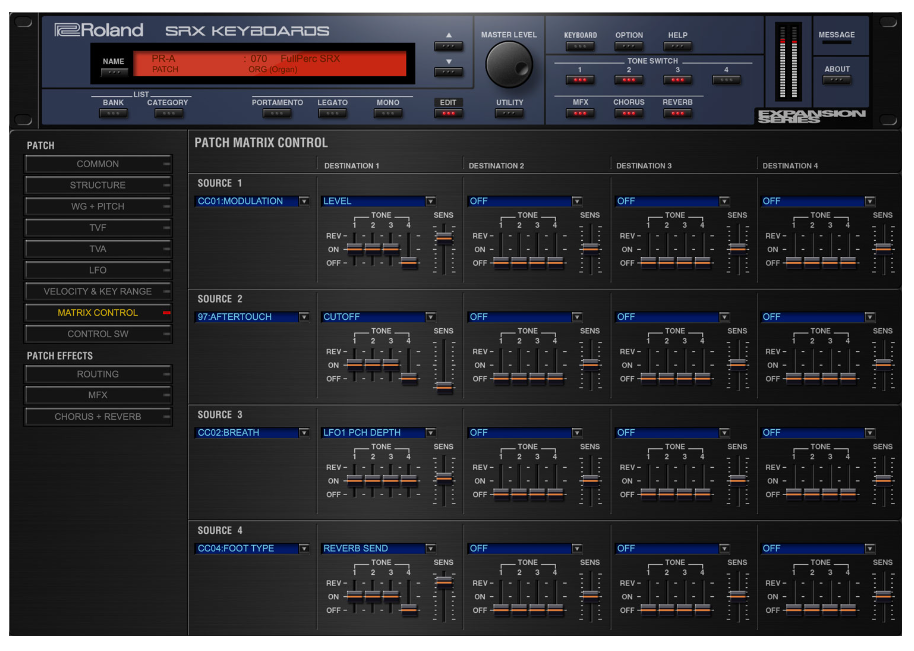914x651 pixels.
Task: Toggle the MONO switch
Action: point(388,114)
